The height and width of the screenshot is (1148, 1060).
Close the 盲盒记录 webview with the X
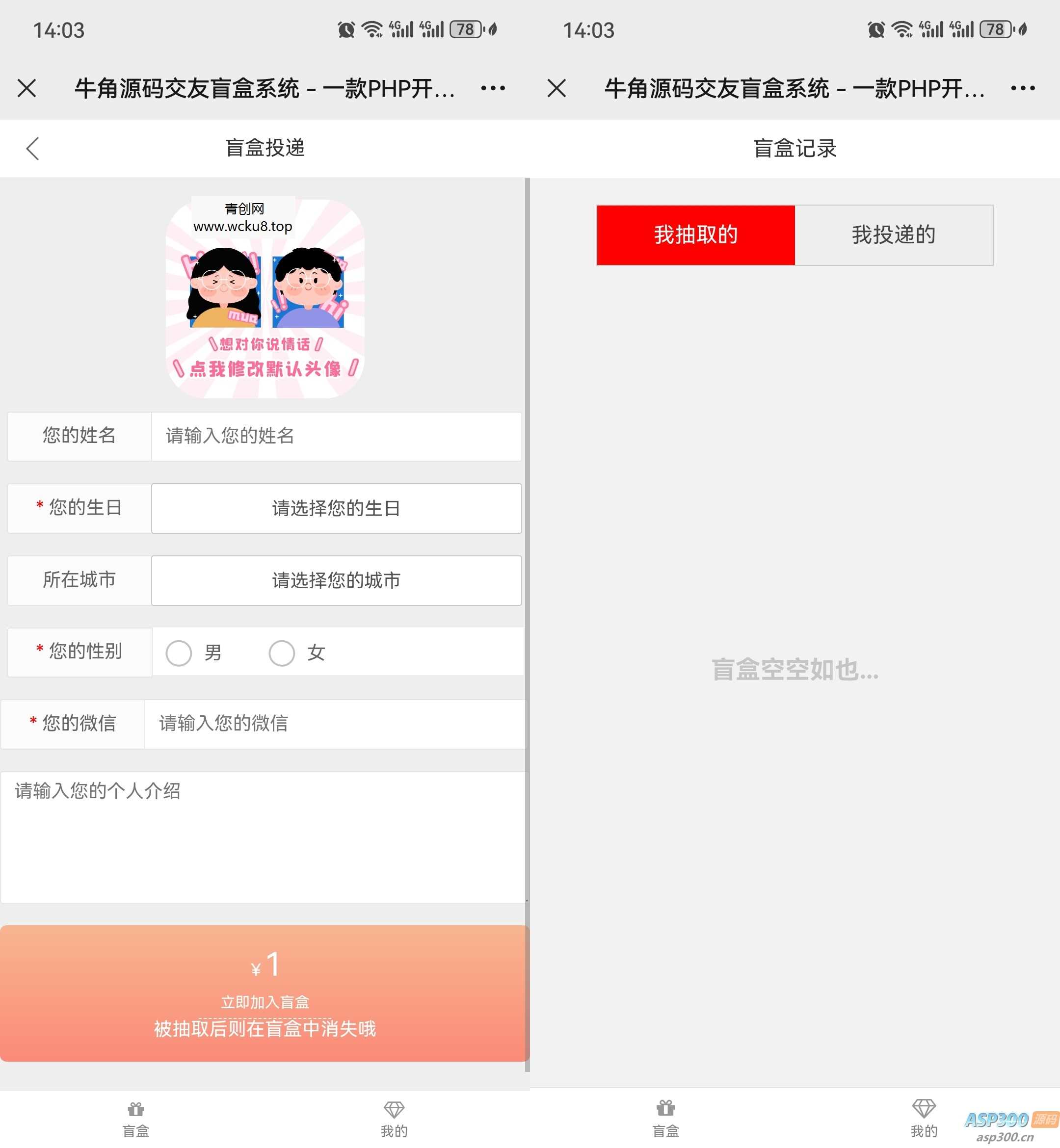(x=556, y=88)
